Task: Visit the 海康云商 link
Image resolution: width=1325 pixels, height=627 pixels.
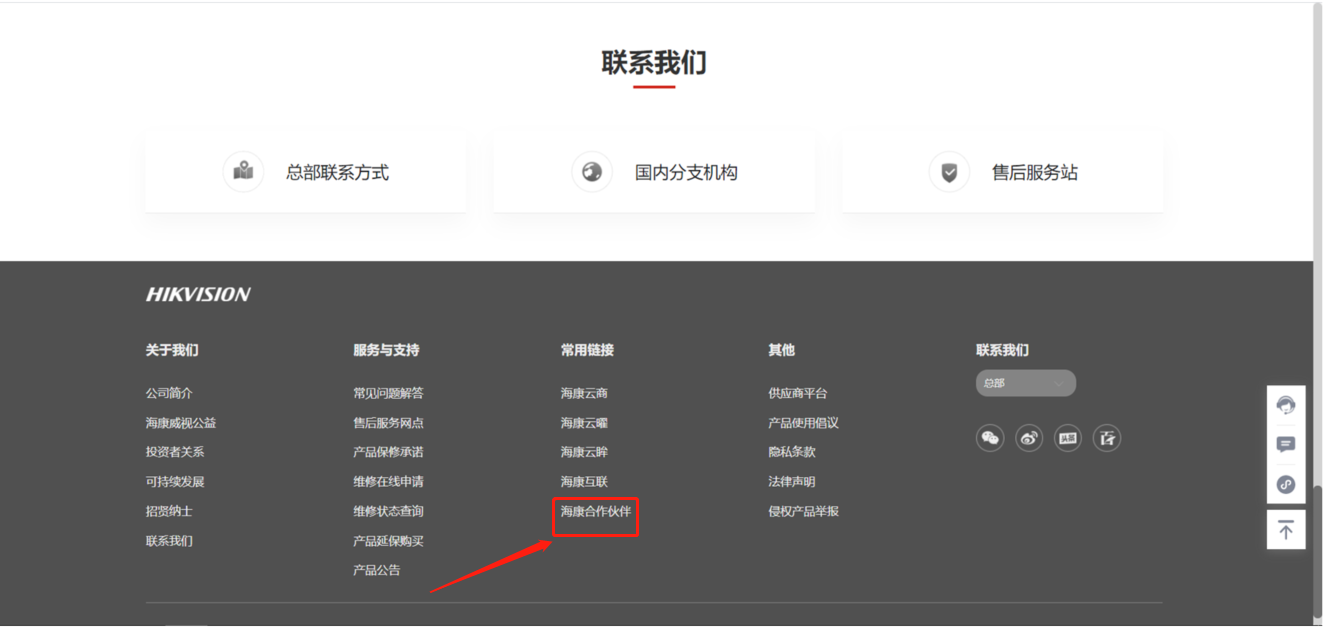Action: click(584, 393)
